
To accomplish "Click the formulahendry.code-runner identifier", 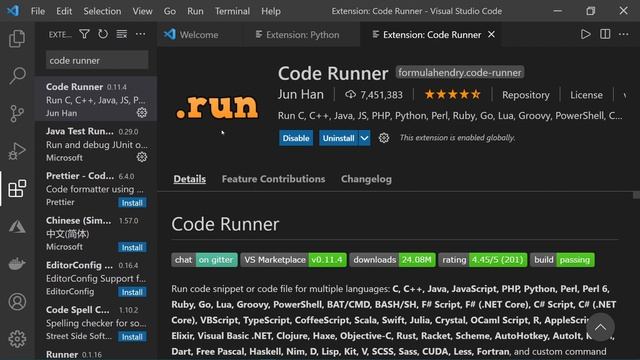I will click(x=460, y=73).
